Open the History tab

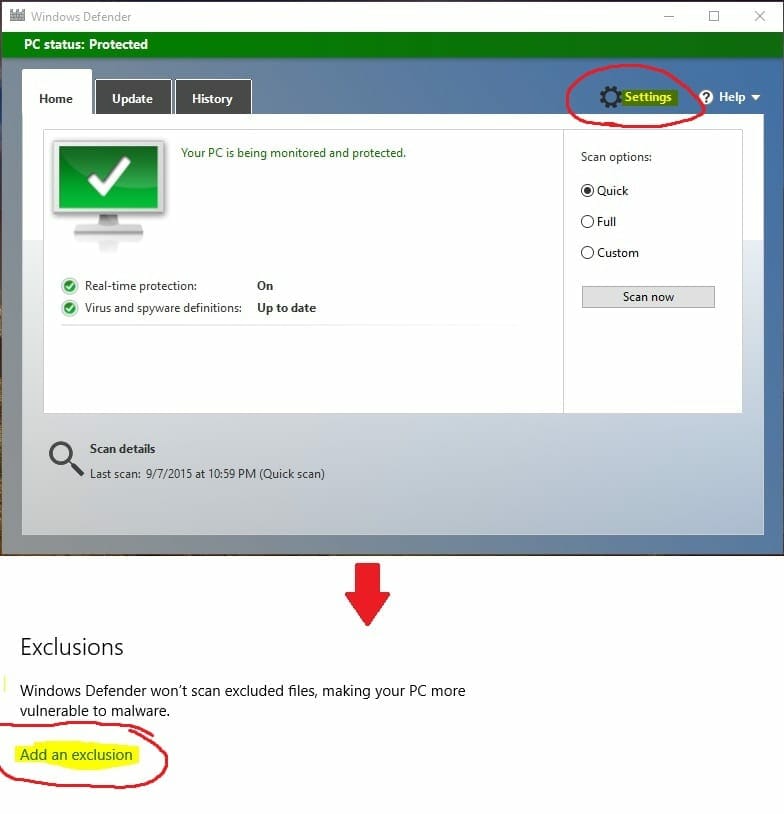coord(212,98)
